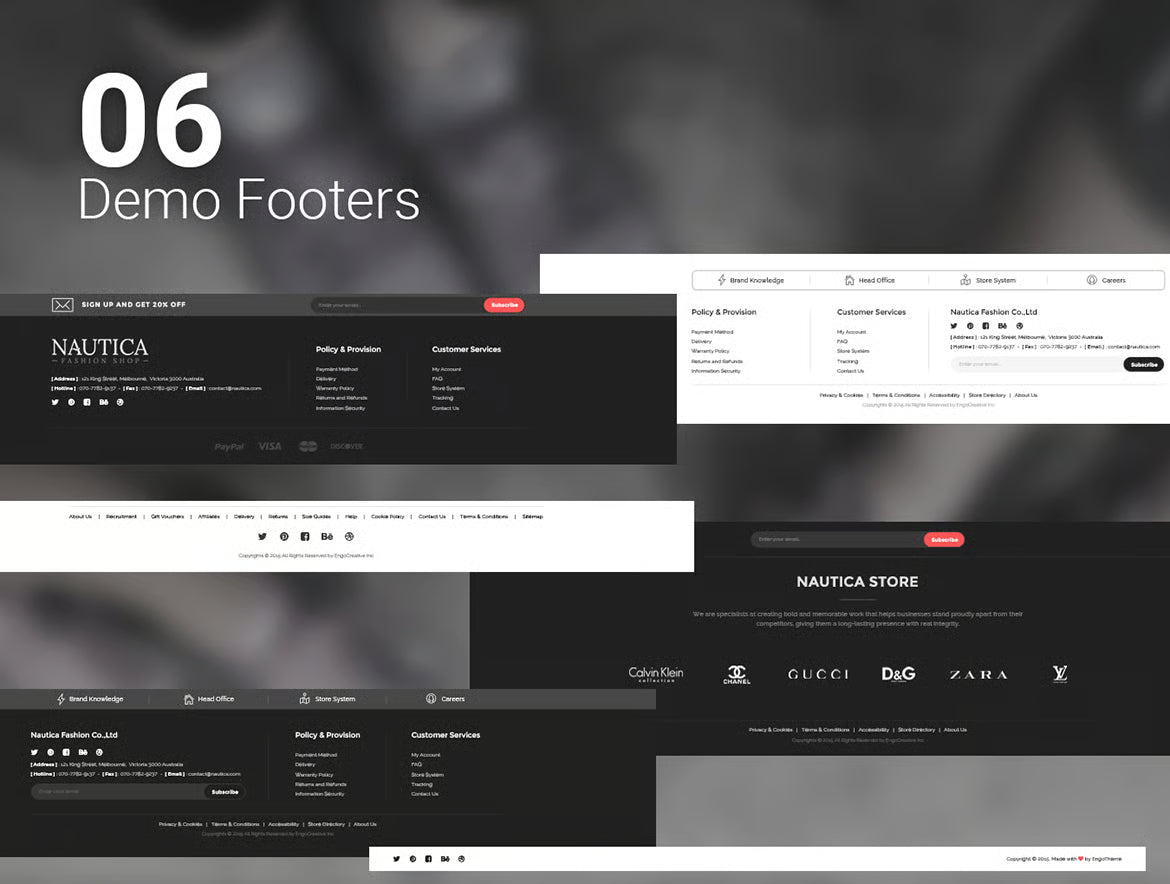Open the Size Guides link
This screenshot has width=1170, height=884.
[316, 517]
